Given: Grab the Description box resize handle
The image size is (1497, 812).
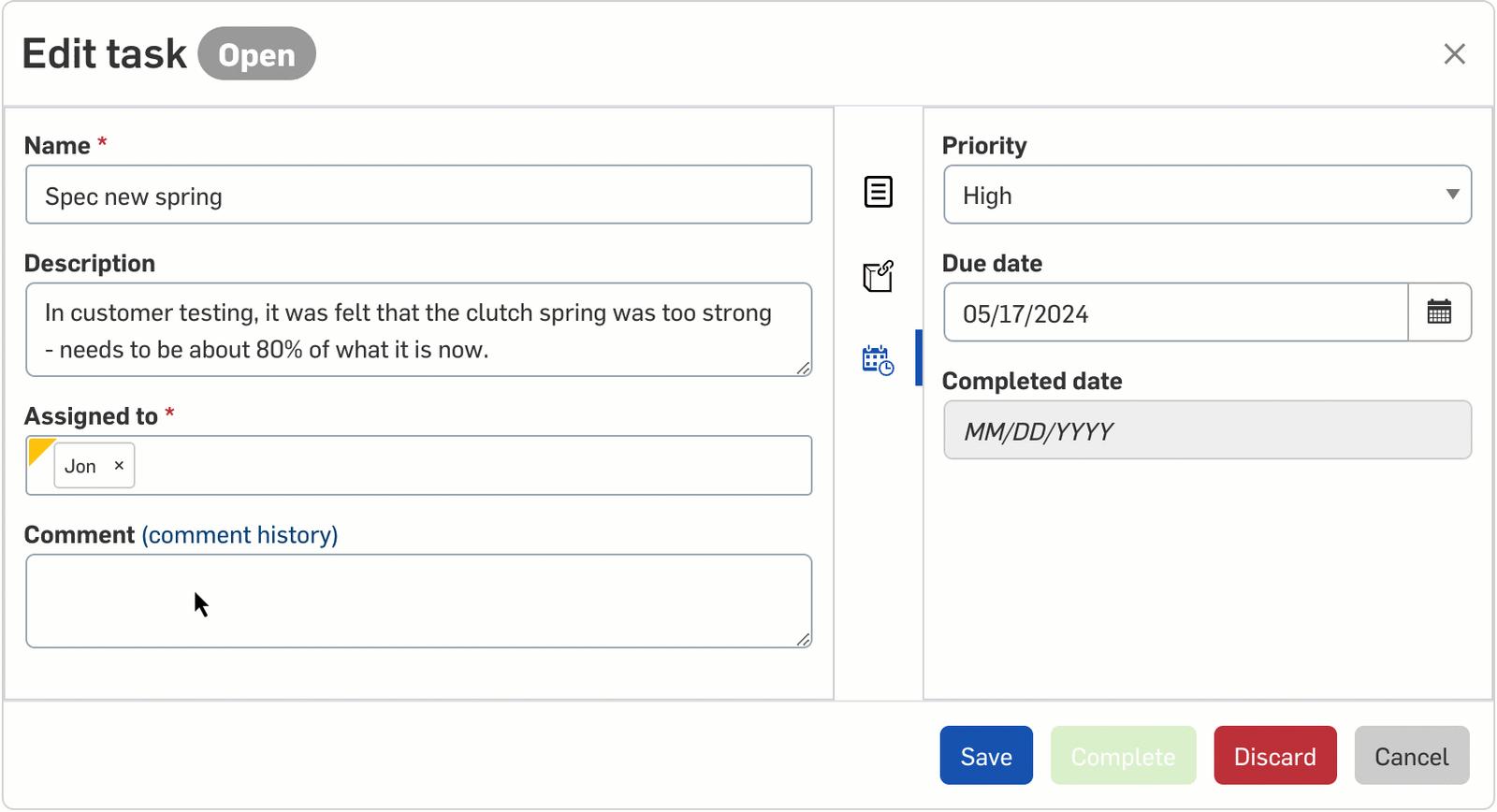Looking at the screenshot, I should pyautogui.click(x=803, y=368).
